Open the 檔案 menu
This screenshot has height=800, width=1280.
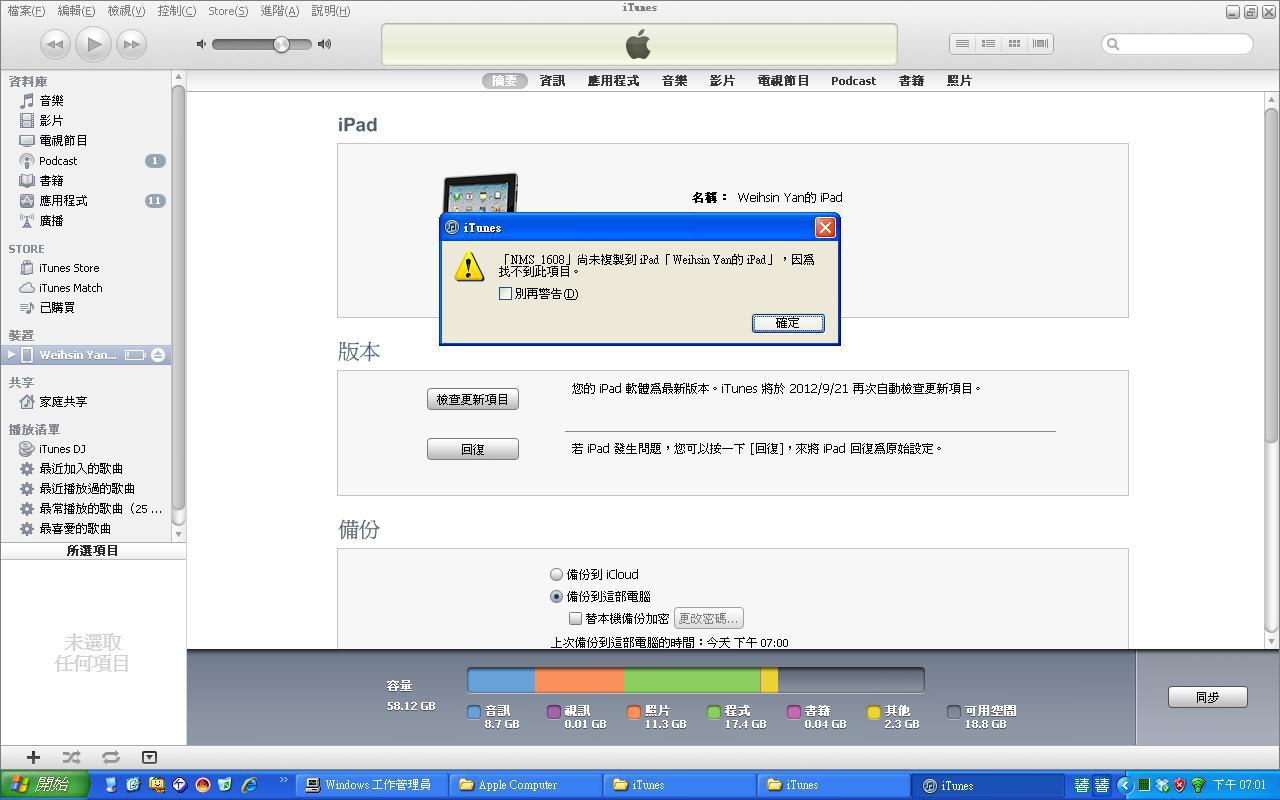tap(26, 11)
